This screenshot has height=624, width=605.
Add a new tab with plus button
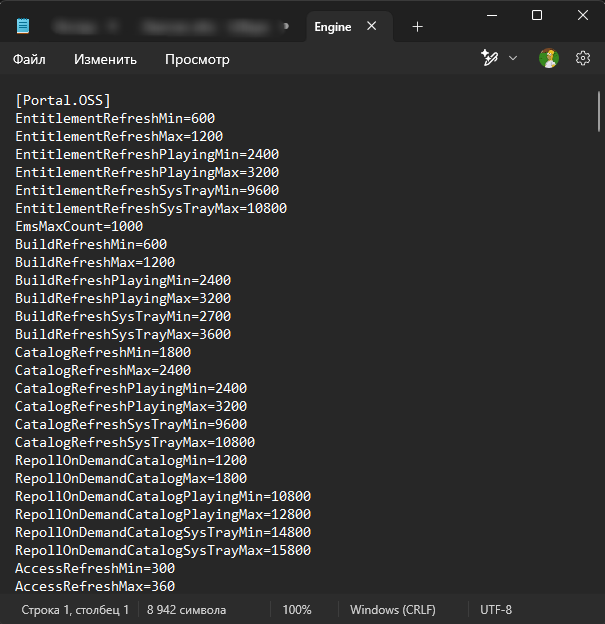pyautogui.click(x=418, y=27)
